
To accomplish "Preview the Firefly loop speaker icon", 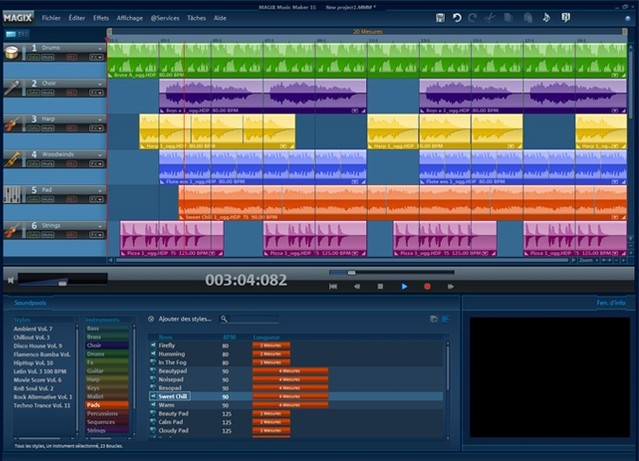I will point(153,345).
